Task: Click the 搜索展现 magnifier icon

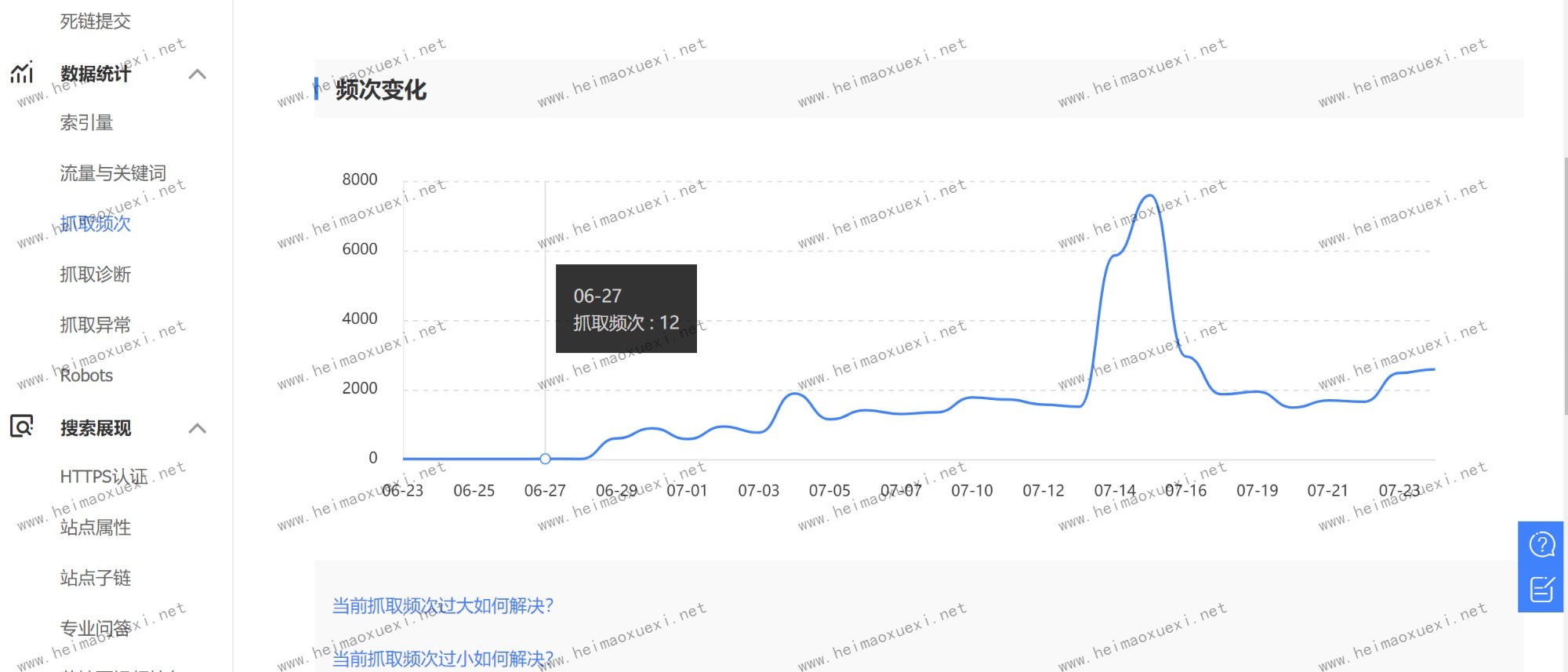Action: (x=22, y=427)
